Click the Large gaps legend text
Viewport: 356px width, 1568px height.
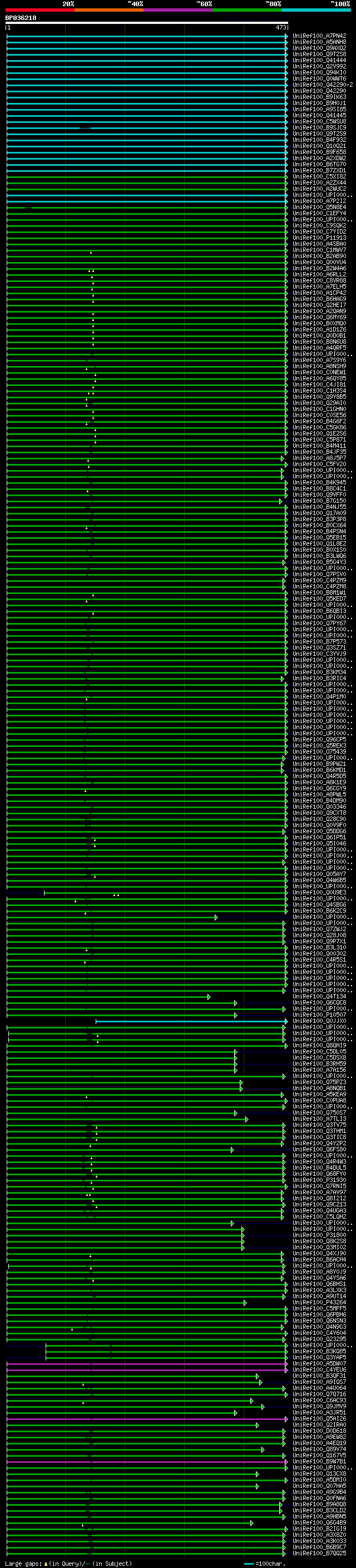click(68, 1564)
